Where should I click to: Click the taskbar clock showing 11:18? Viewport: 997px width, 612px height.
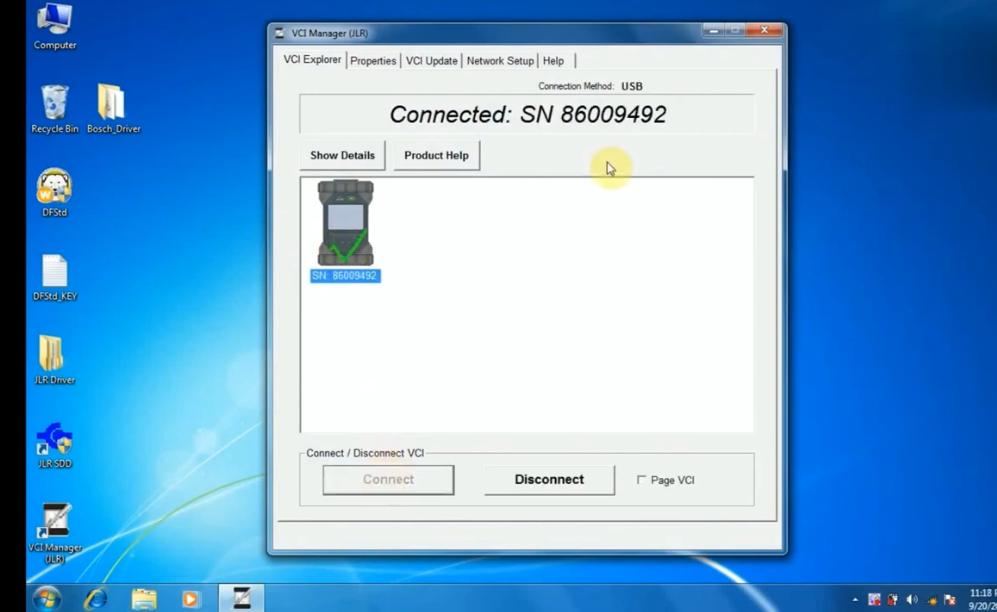point(983,599)
